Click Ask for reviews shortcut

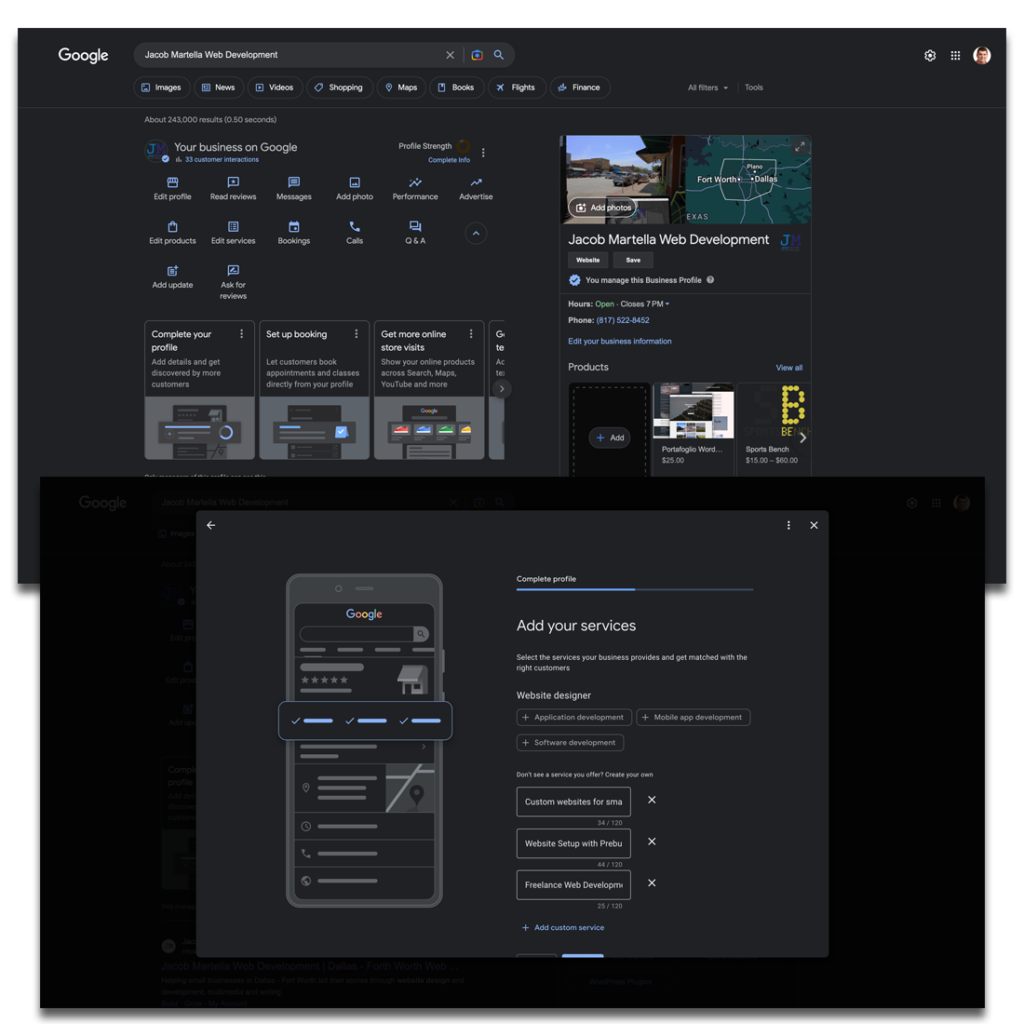233,282
